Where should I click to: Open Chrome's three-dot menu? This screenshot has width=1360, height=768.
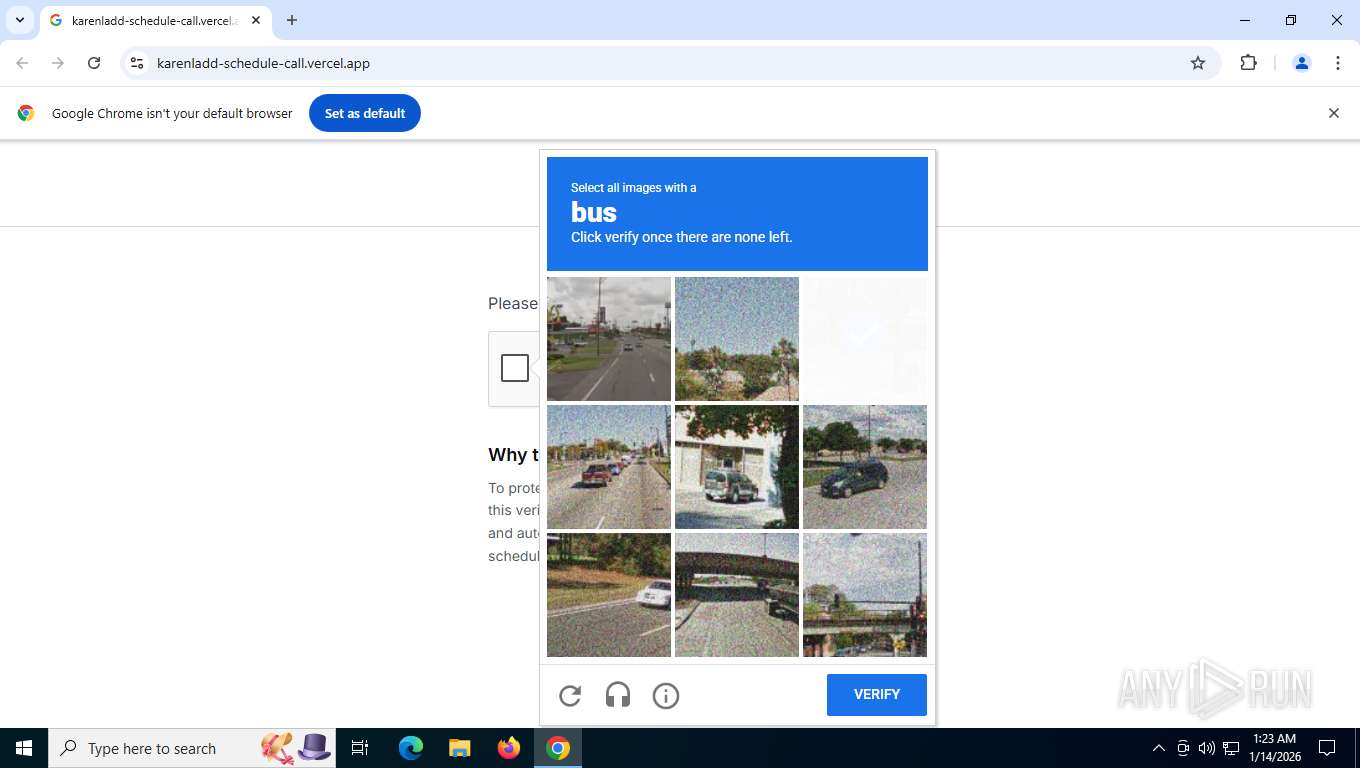(x=1338, y=63)
